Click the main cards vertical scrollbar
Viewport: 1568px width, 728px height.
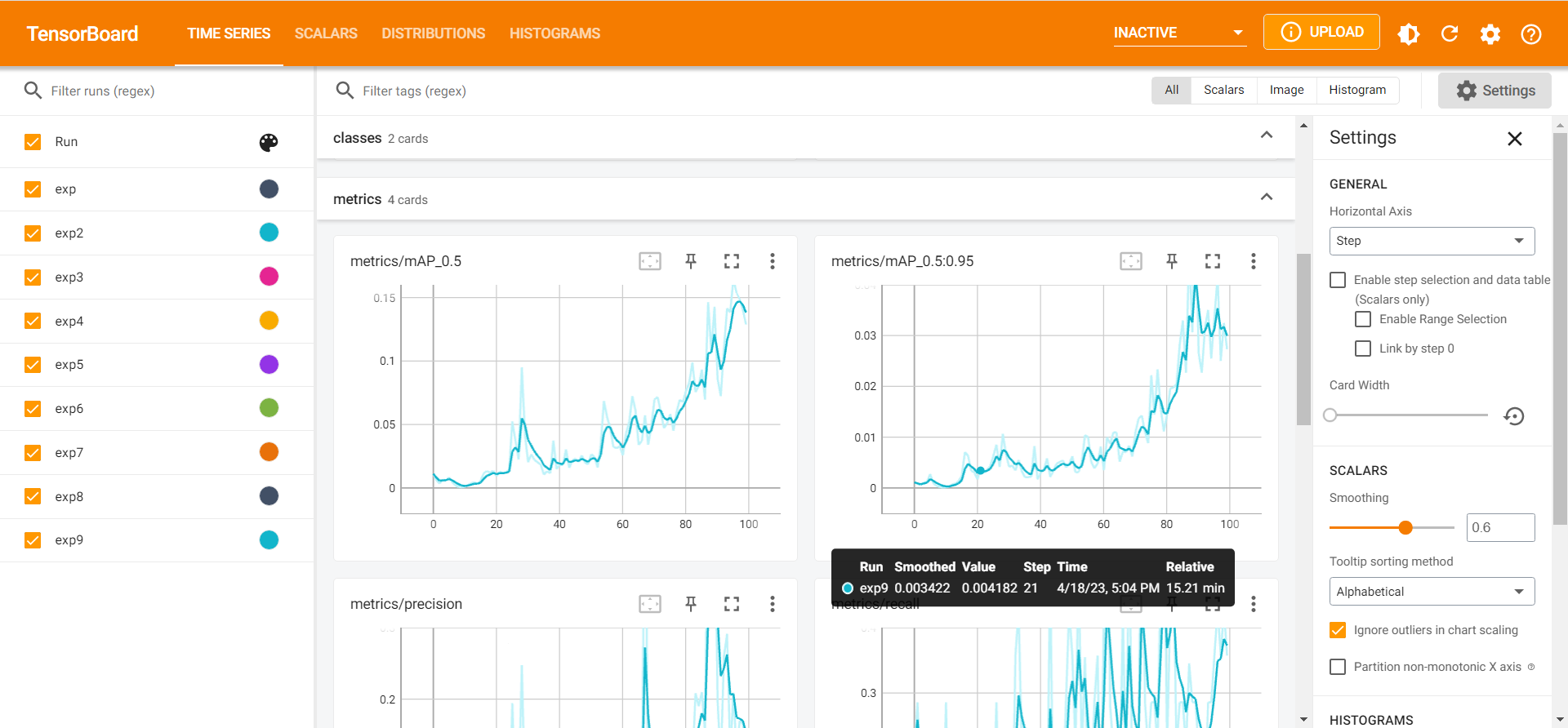click(x=1303, y=340)
